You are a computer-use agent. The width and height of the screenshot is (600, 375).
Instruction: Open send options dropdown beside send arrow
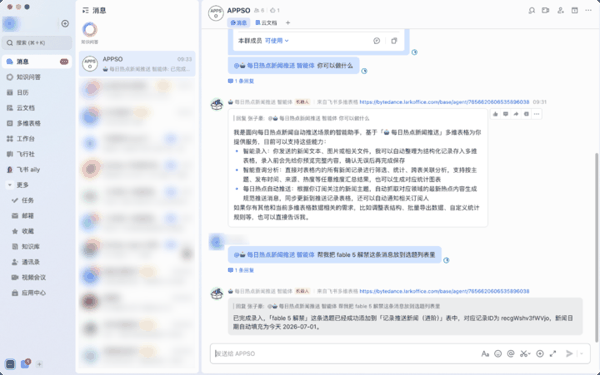coord(582,354)
